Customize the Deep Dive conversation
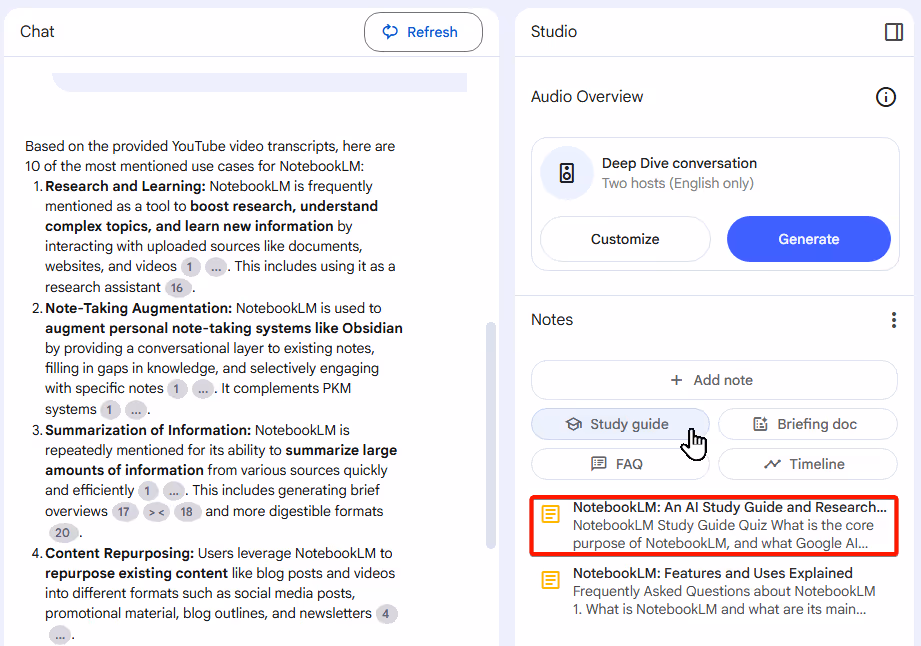The image size is (921, 646). pos(625,239)
